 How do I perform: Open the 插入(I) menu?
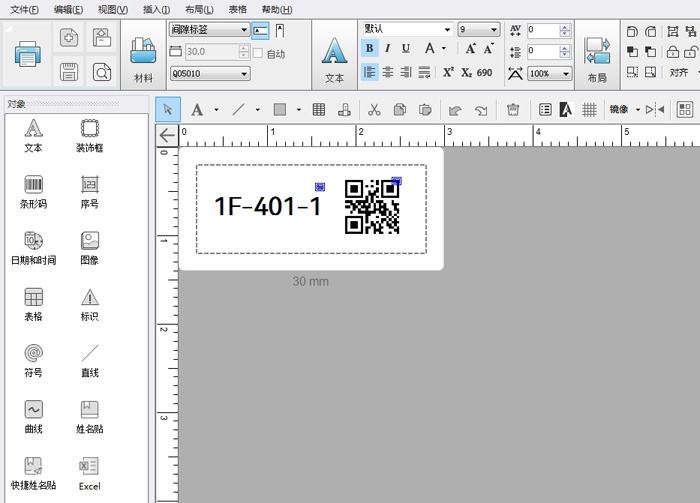point(157,9)
